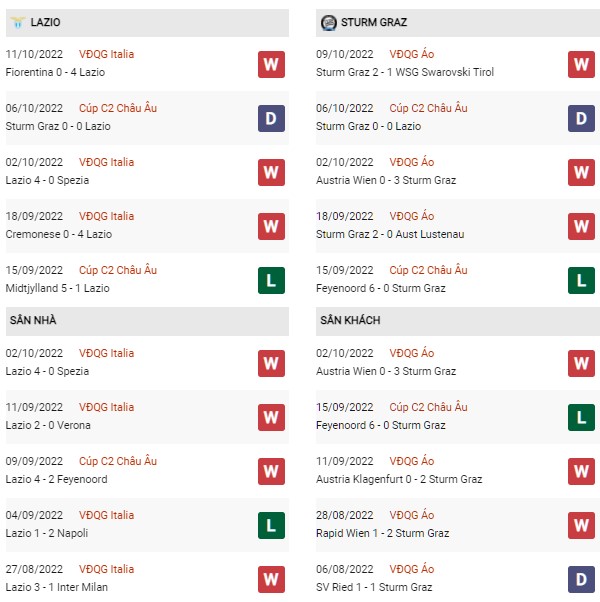Click the L badge for Midtjylland 5 - 1 Lazio
This screenshot has width=600, height=602.
coord(271,281)
